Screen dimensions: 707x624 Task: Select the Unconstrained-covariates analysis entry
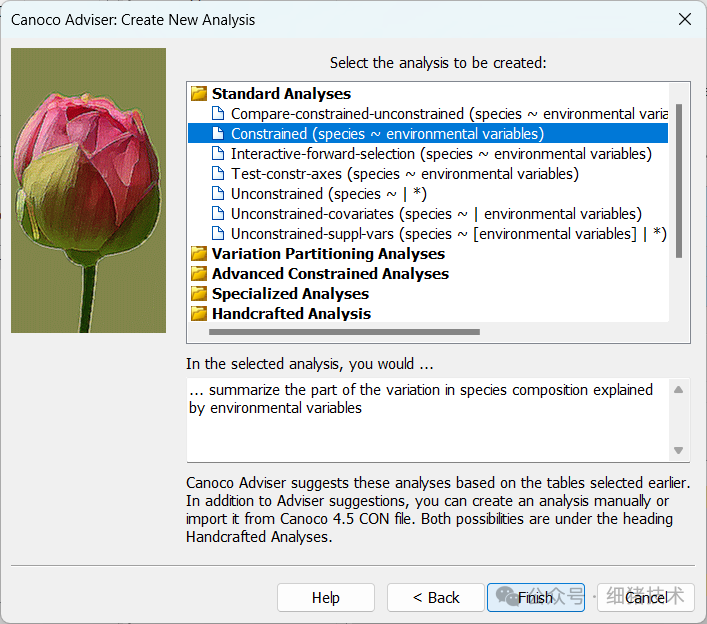tap(436, 214)
